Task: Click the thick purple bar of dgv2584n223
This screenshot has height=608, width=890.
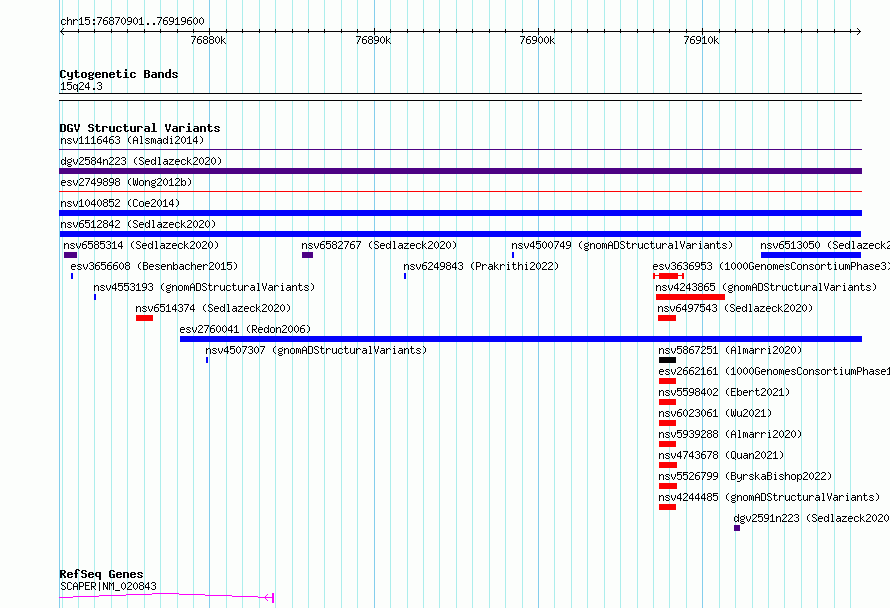Action: (460, 171)
